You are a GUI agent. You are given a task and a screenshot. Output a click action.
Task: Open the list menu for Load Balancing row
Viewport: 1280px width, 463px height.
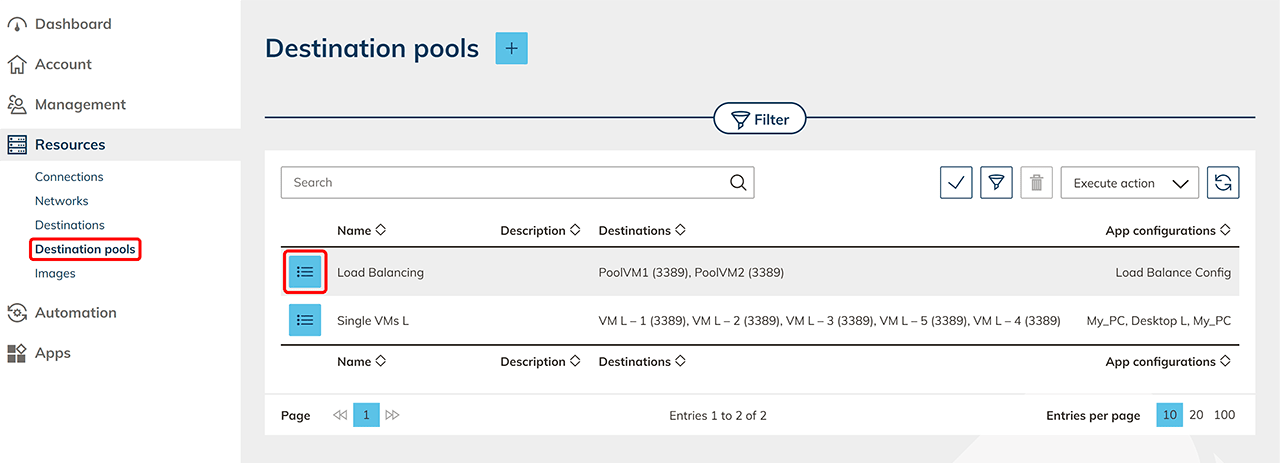coord(306,272)
